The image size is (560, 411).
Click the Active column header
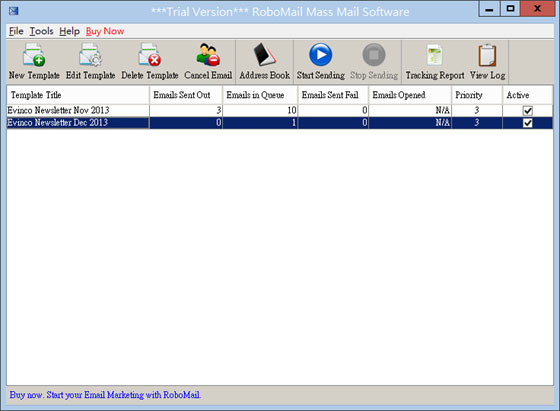tap(528, 95)
